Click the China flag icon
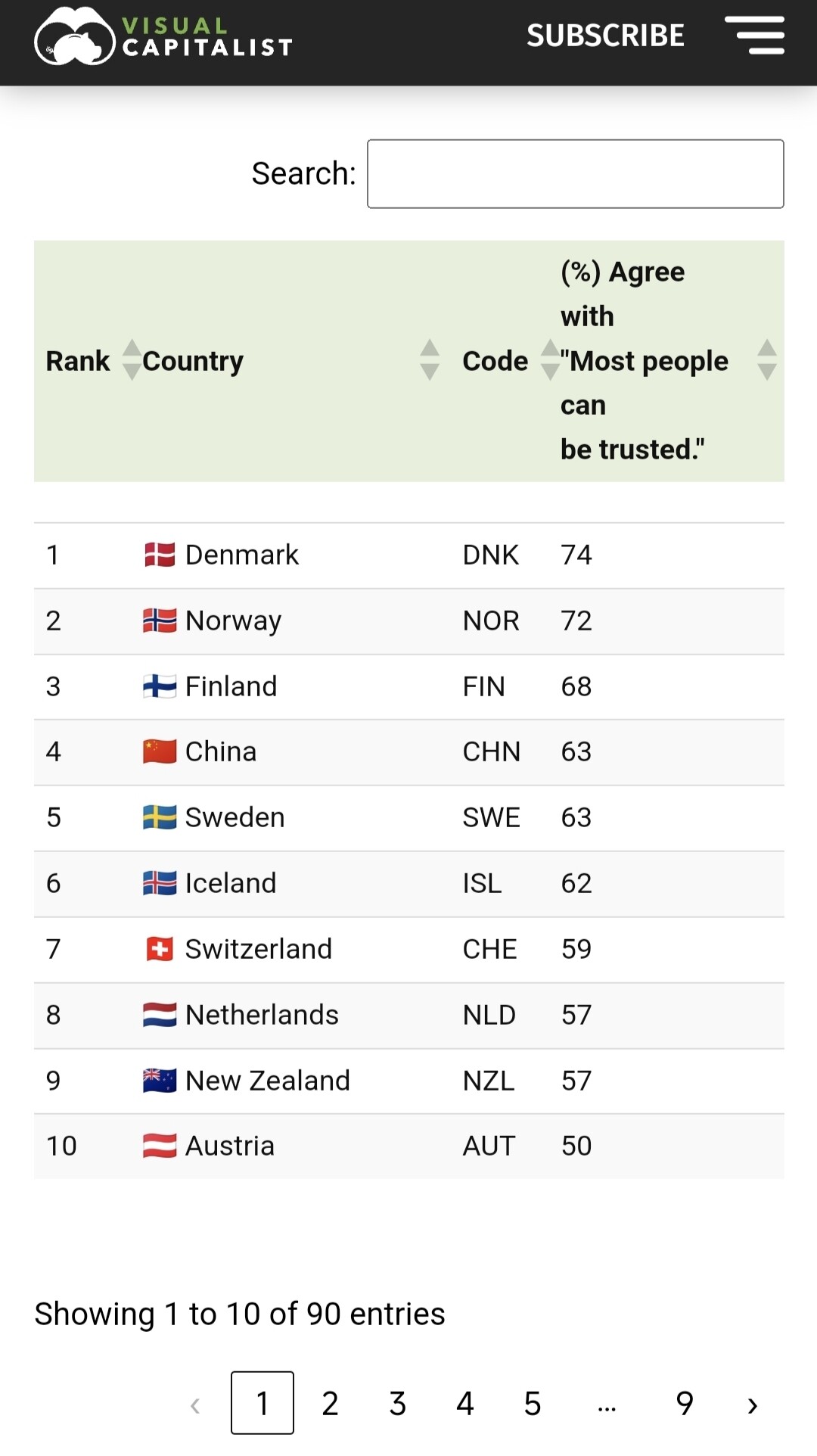 (x=160, y=751)
